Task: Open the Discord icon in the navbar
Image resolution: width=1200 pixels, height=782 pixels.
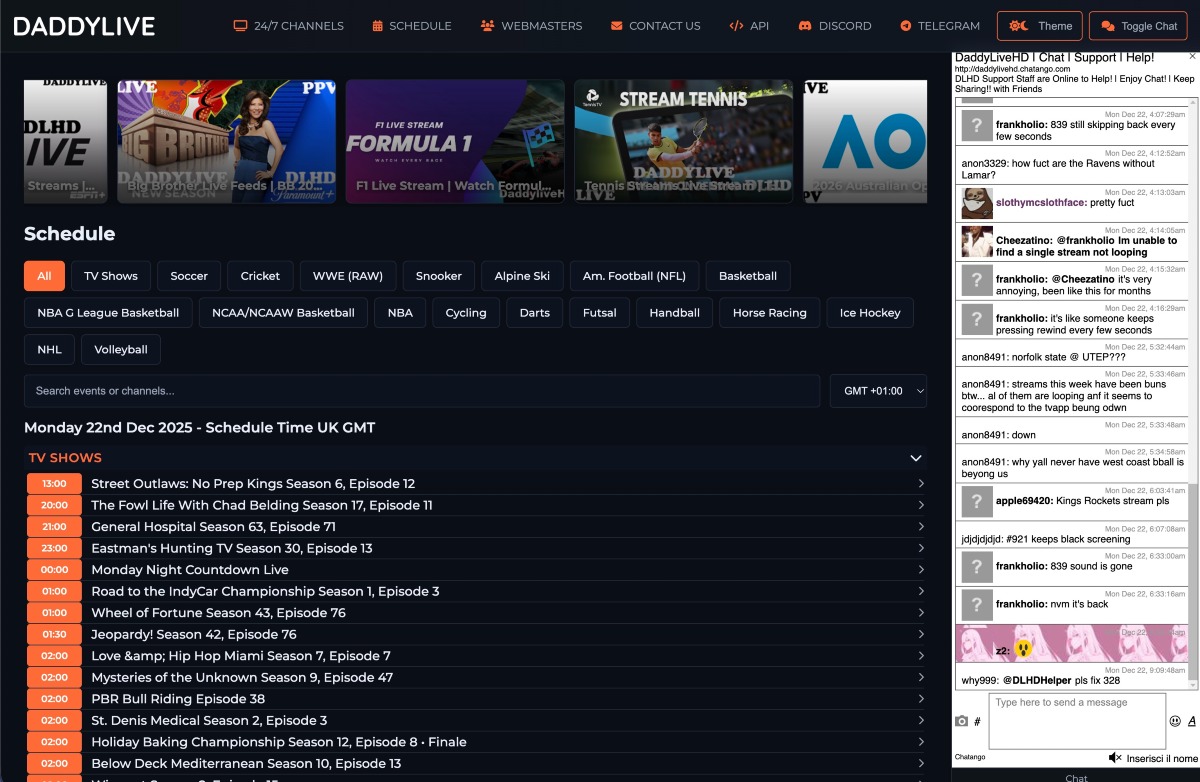Action: pos(806,25)
